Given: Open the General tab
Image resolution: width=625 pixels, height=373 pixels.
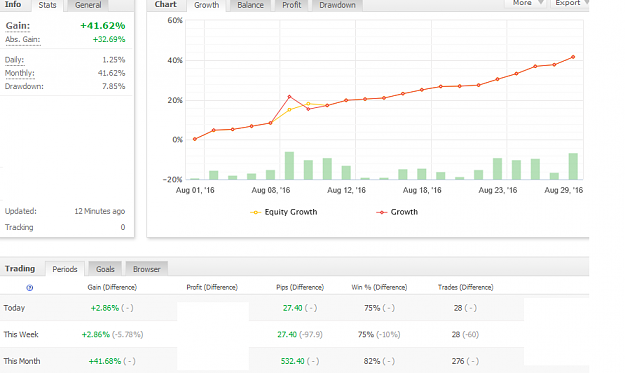Looking at the screenshot, I should [x=88, y=5].
